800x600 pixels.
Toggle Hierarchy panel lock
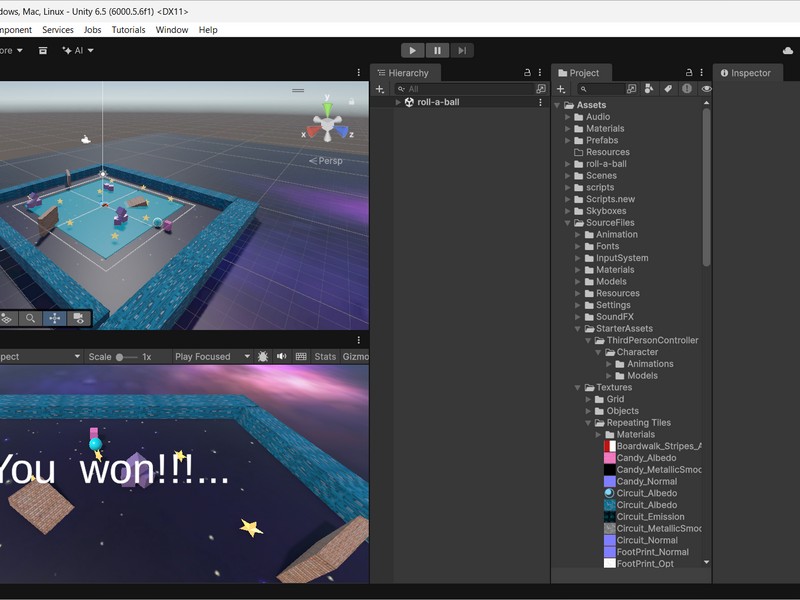[x=528, y=73]
